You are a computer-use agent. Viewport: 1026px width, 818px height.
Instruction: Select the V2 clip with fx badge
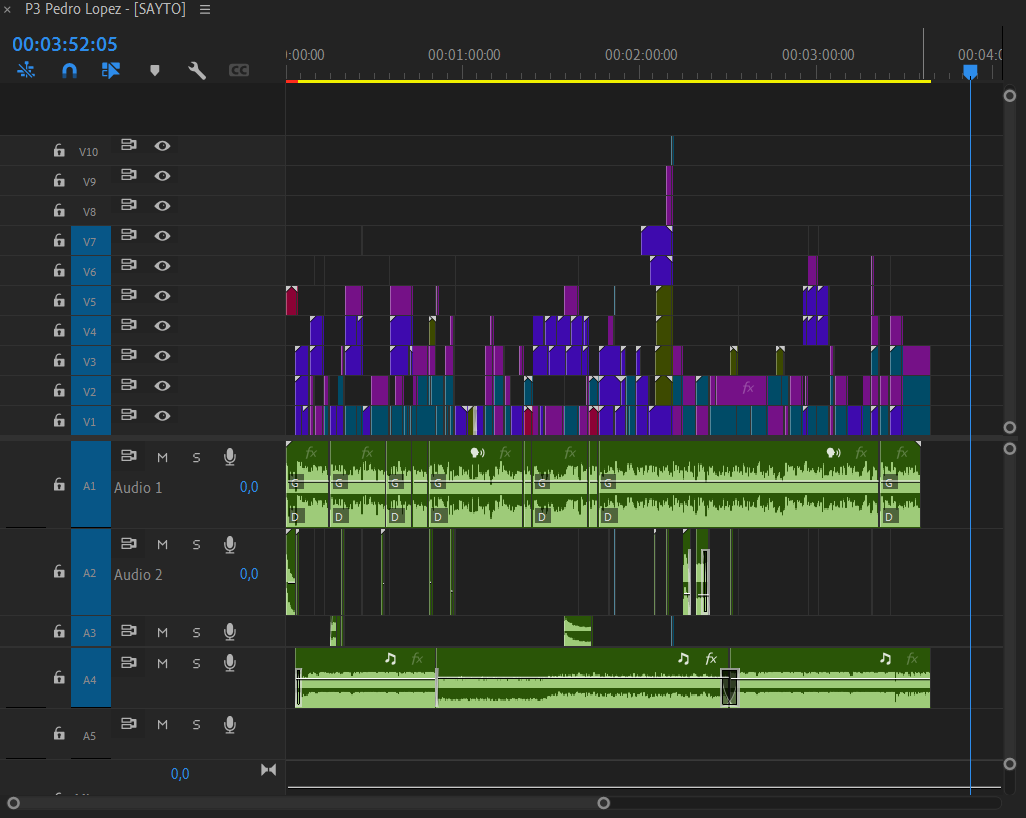pos(741,390)
